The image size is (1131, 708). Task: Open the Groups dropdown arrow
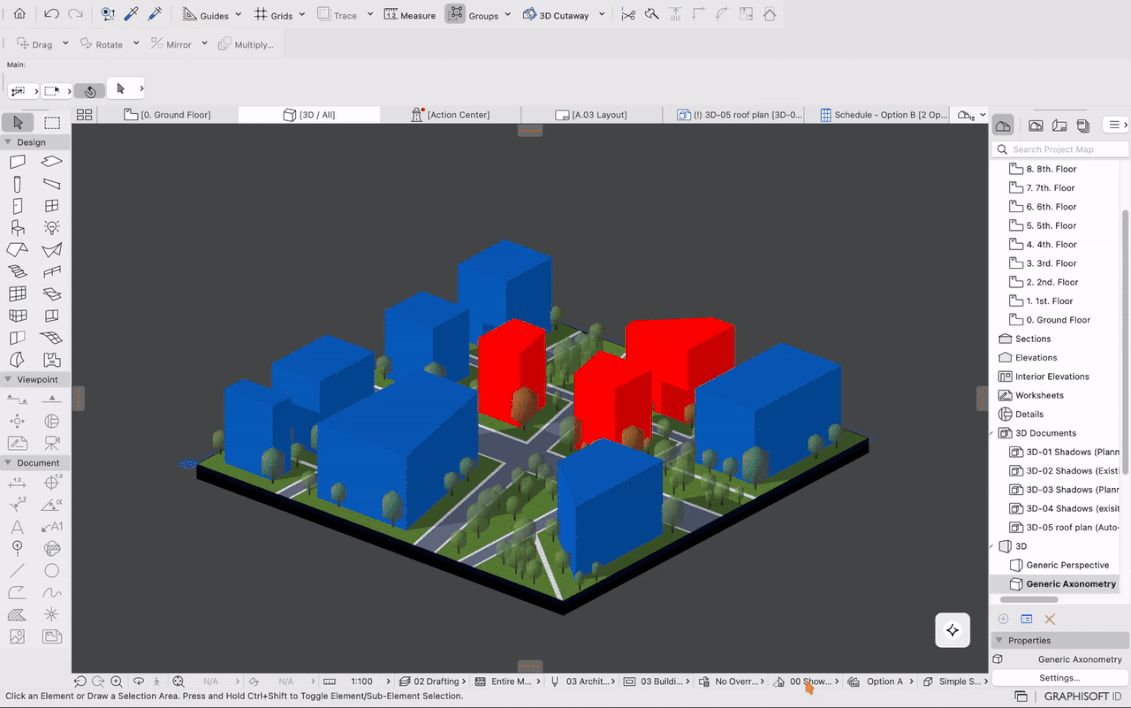[x=508, y=14]
